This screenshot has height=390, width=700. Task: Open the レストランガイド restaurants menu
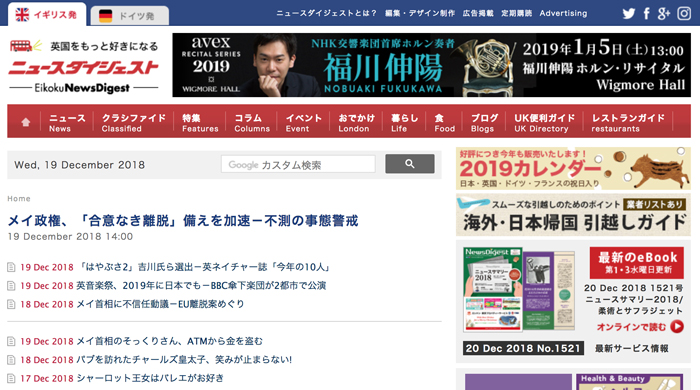628,122
